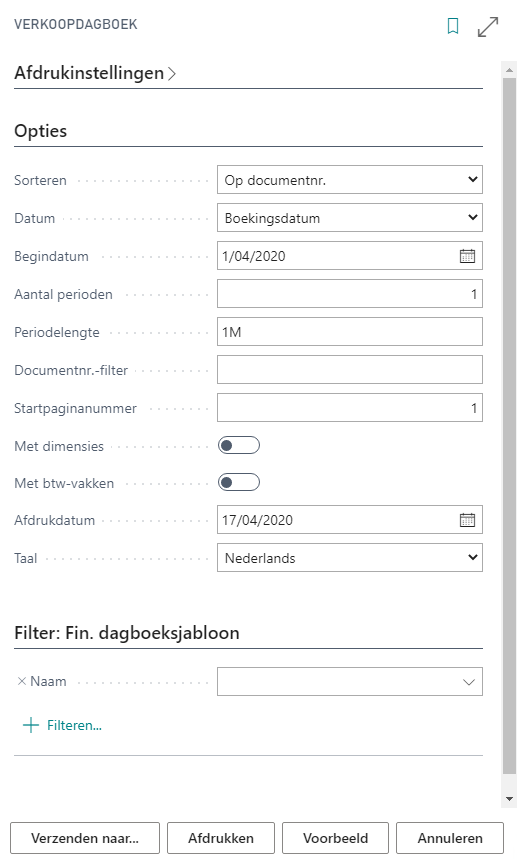
Task: Click the plus icon next to Filteren
Action: (x=31, y=725)
